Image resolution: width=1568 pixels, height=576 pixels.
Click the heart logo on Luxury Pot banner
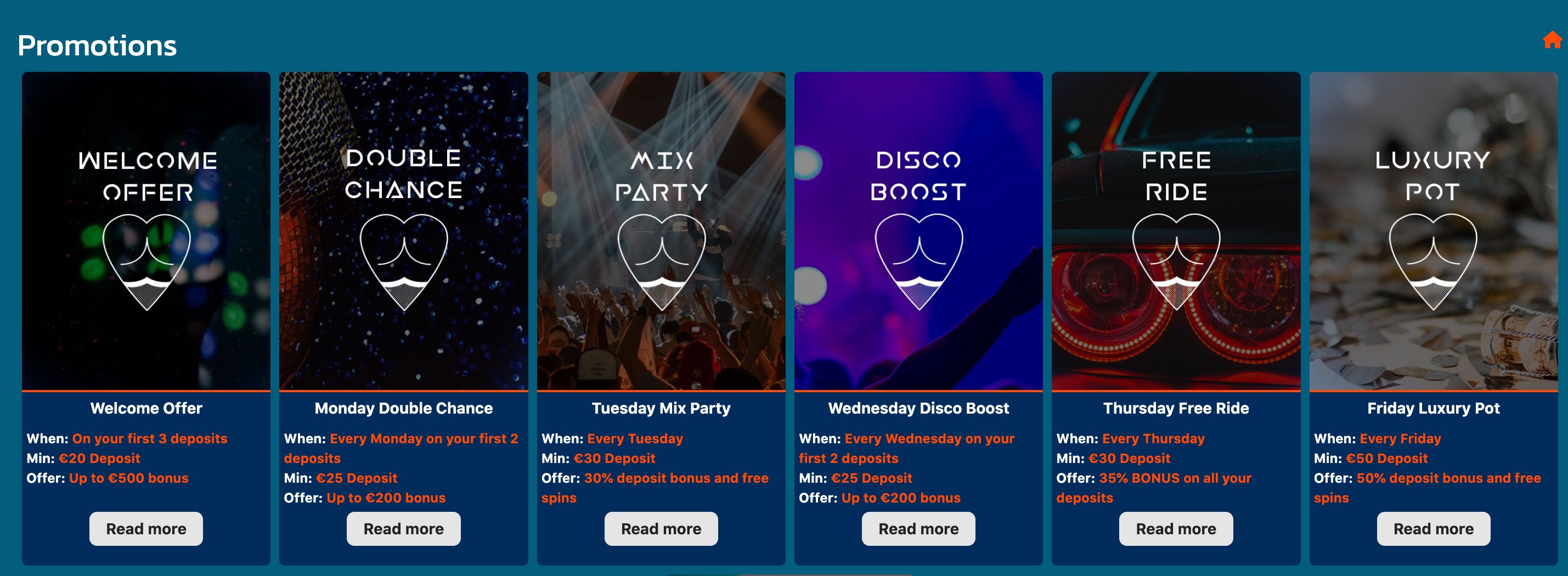tap(1433, 262)
